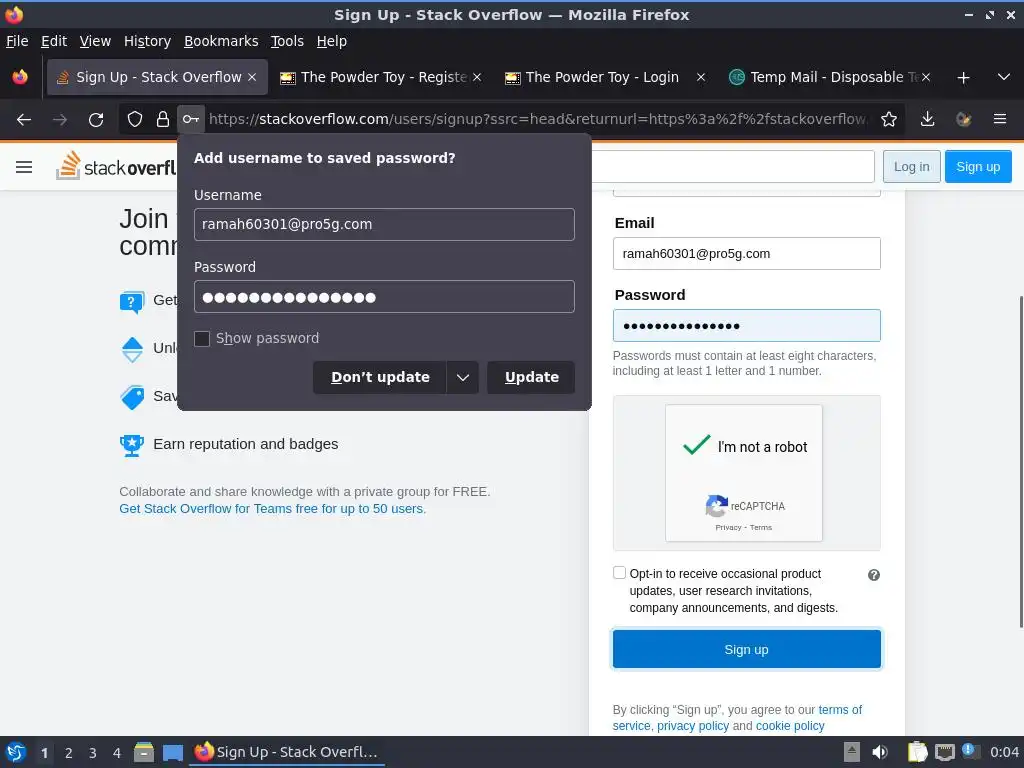1024x768 pixels.
Task: Open the system start menu icon
Action: 16,752
